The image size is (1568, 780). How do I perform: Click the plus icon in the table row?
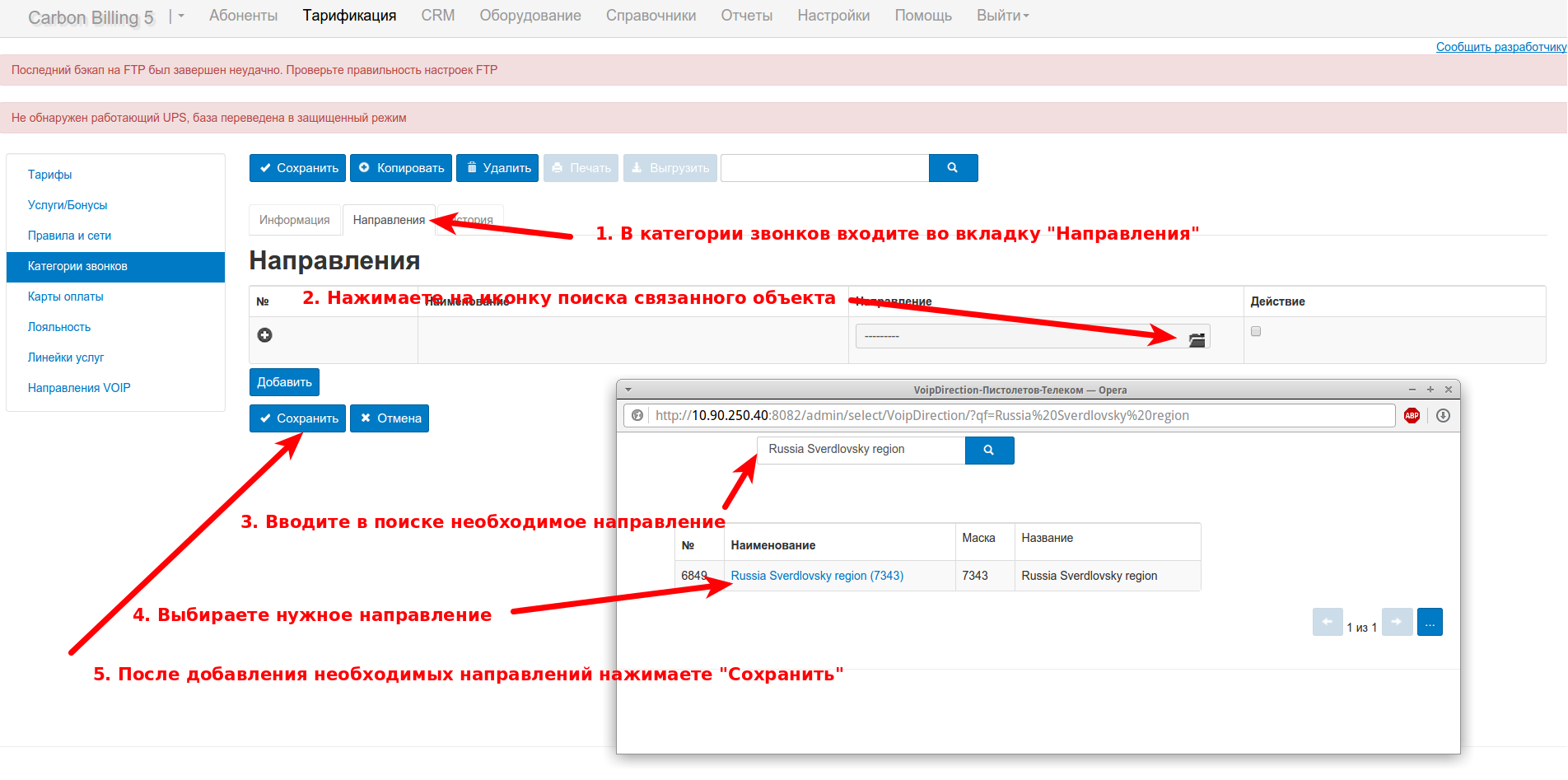(264, 335)
